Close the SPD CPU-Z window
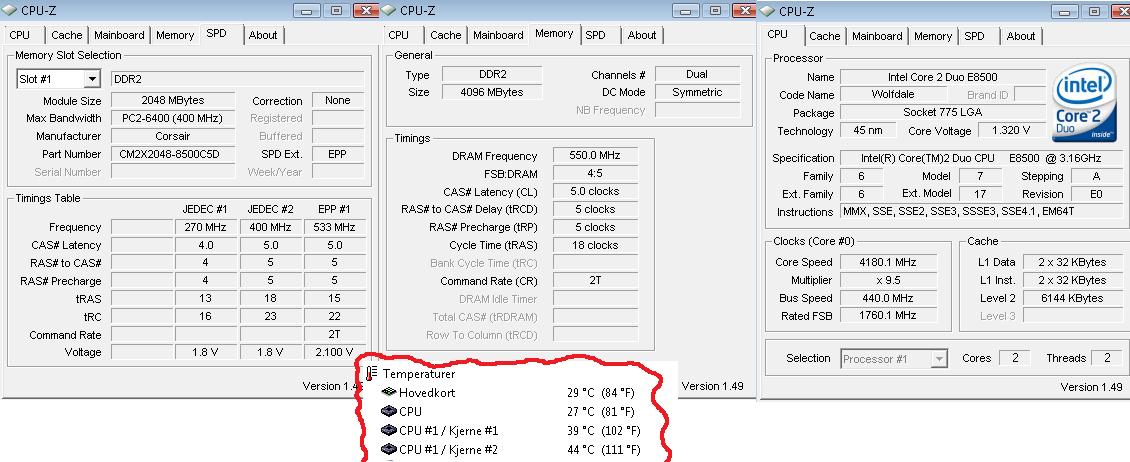Viewport: 1130px width, 462px height. [x=365, y=10]
